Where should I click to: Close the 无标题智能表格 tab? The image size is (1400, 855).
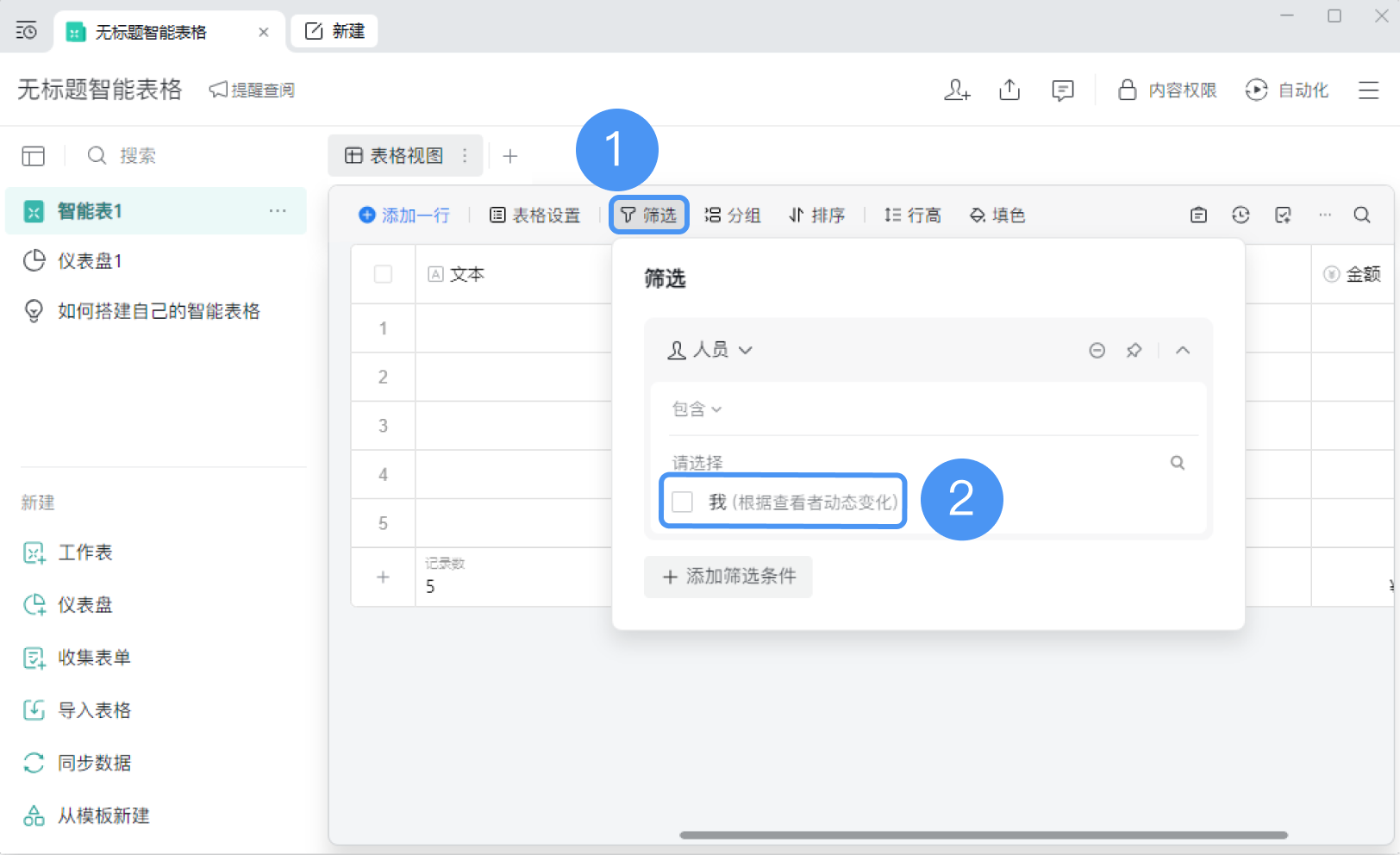click(264, 32)
